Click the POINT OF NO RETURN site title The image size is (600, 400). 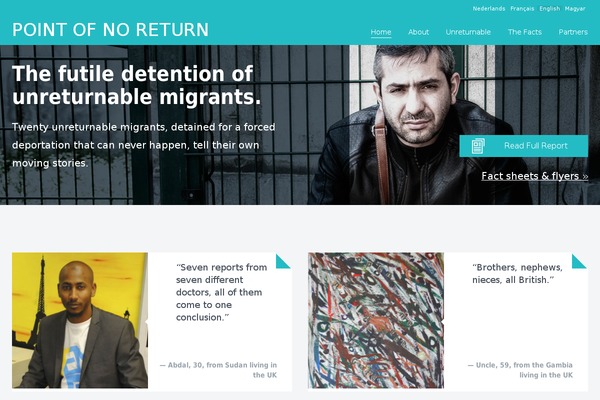point(111,30)
